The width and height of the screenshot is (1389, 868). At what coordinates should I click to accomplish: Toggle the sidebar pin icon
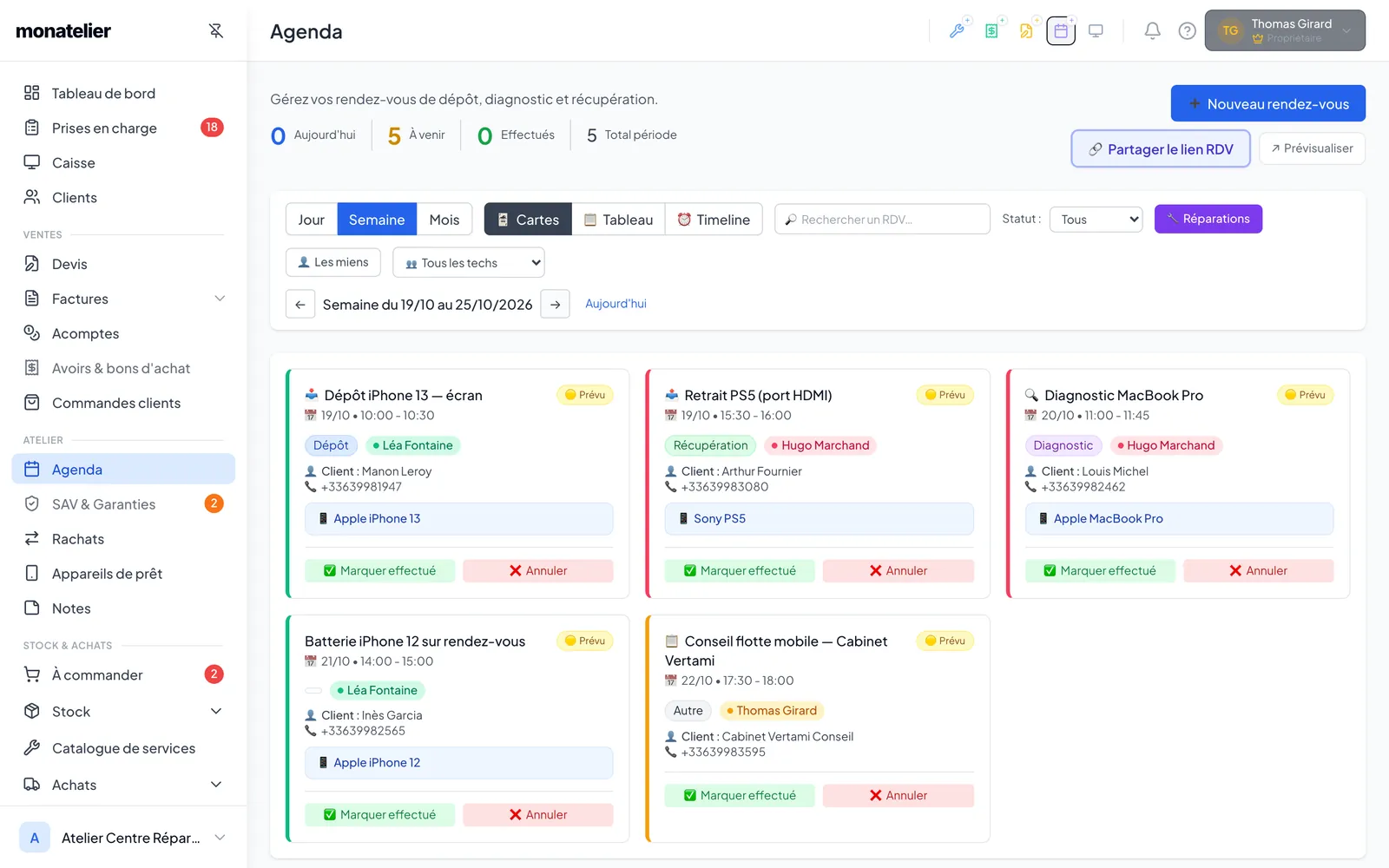(x=216, y=31)
